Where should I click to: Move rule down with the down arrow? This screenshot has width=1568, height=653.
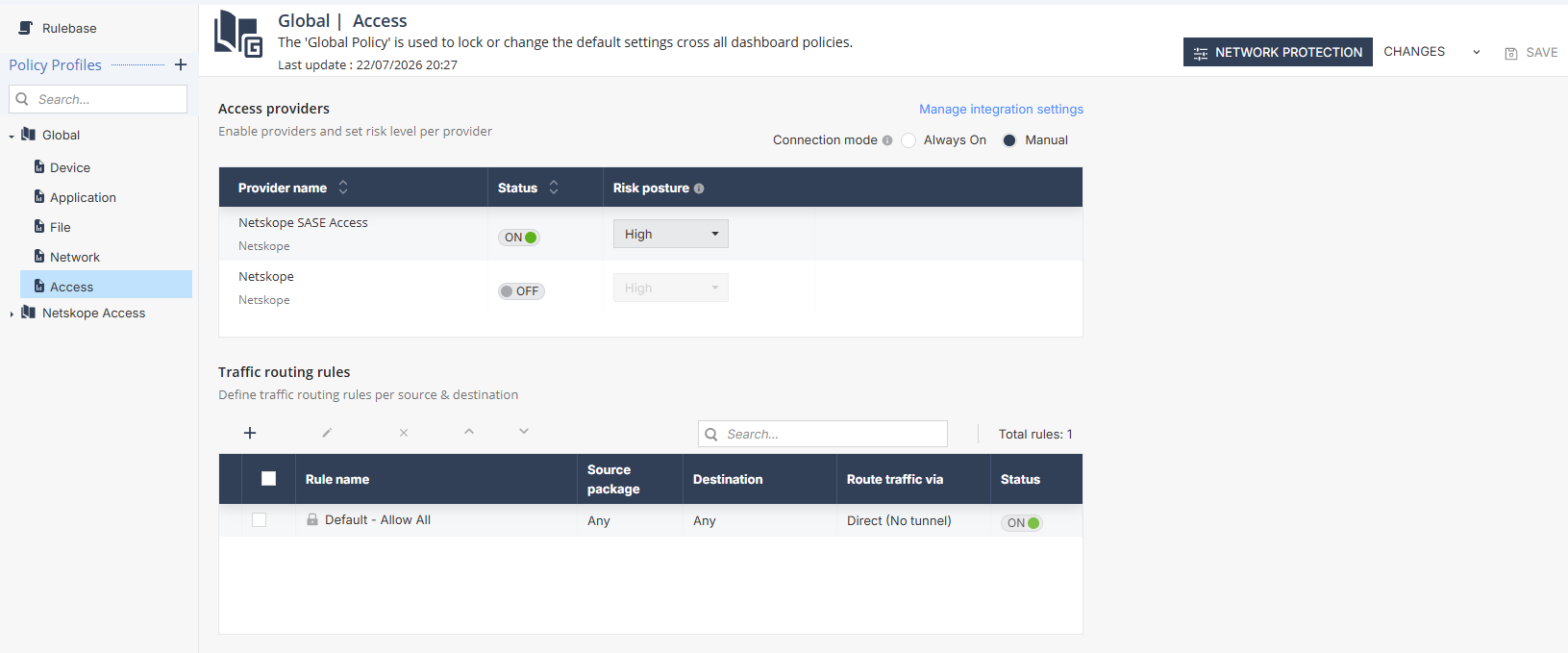pyautogui.click(x=524, y=432)
